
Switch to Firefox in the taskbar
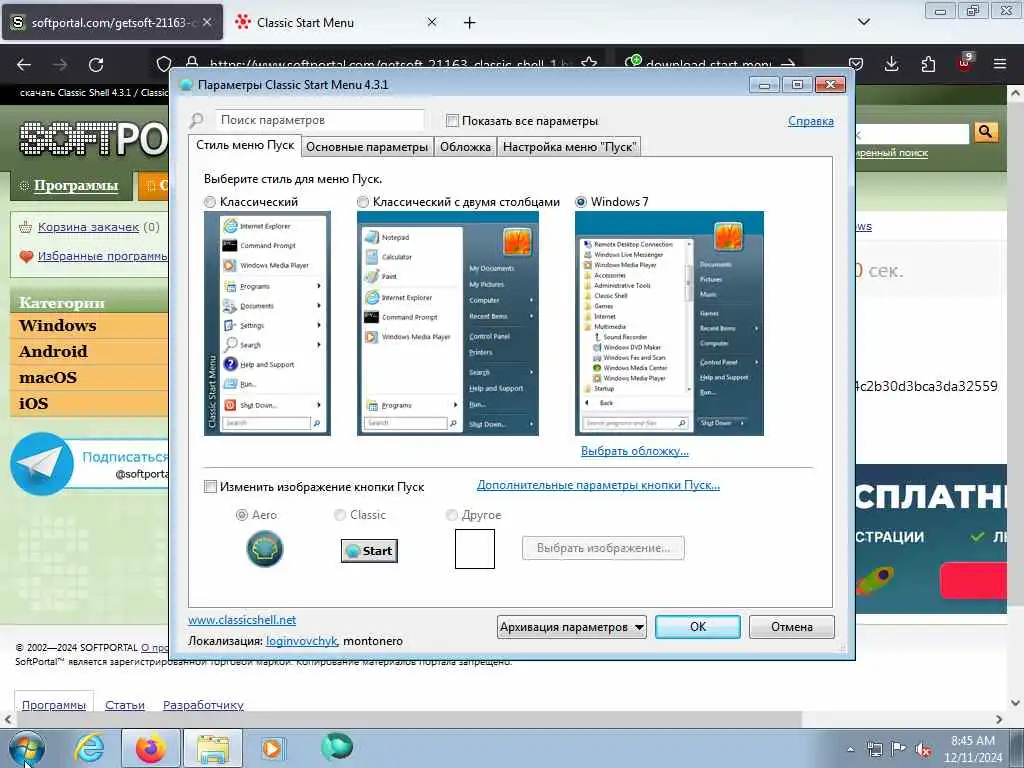pos(150,748)
